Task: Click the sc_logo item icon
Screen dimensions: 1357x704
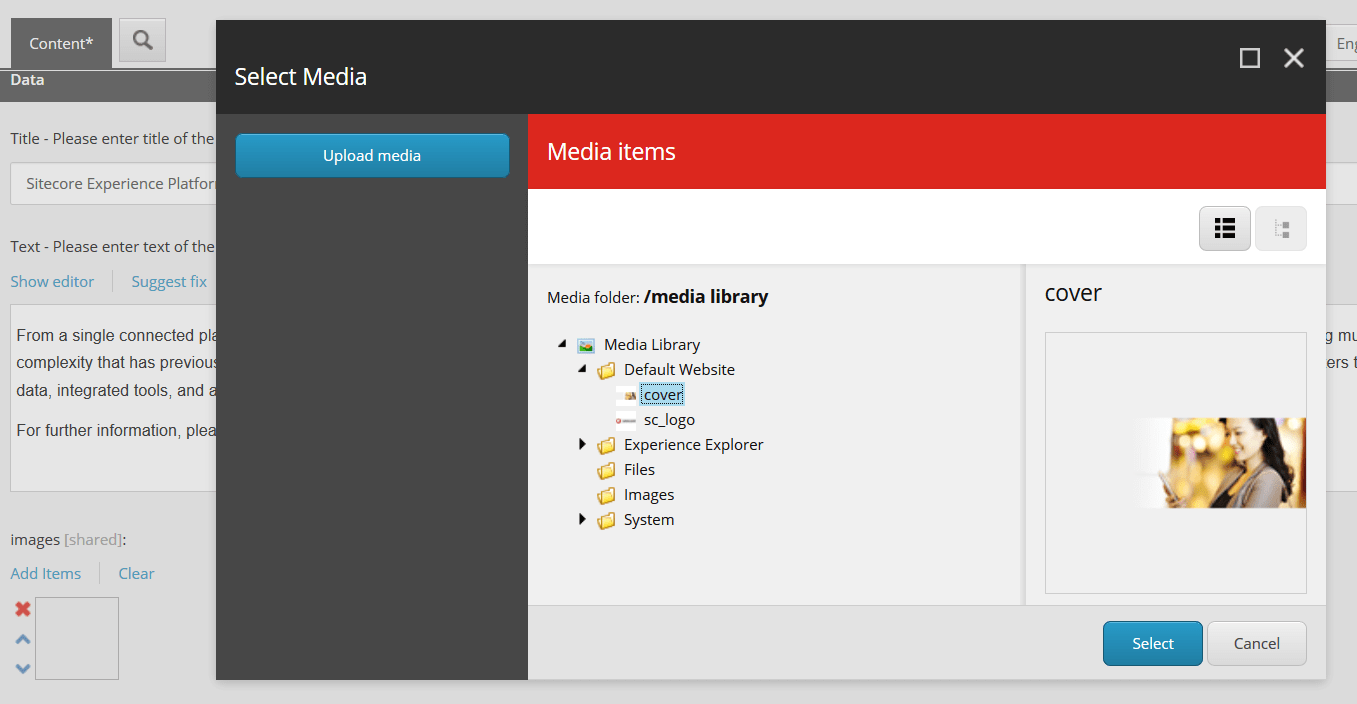Action: pos(625,419)
